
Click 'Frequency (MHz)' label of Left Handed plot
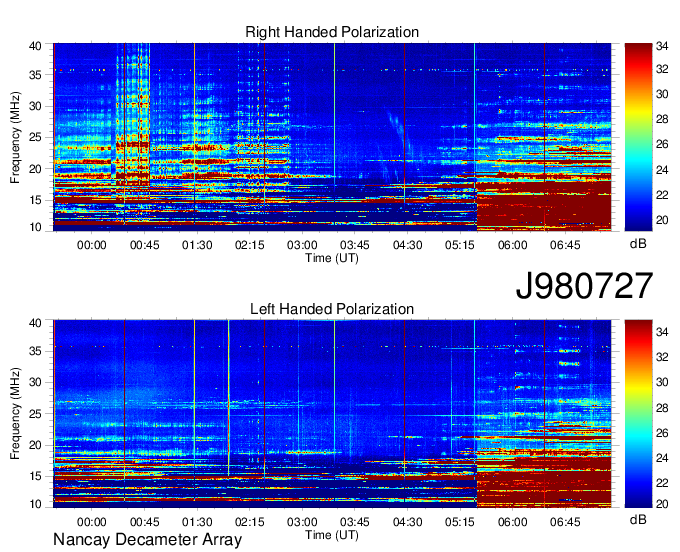click(x=15, y=414)
